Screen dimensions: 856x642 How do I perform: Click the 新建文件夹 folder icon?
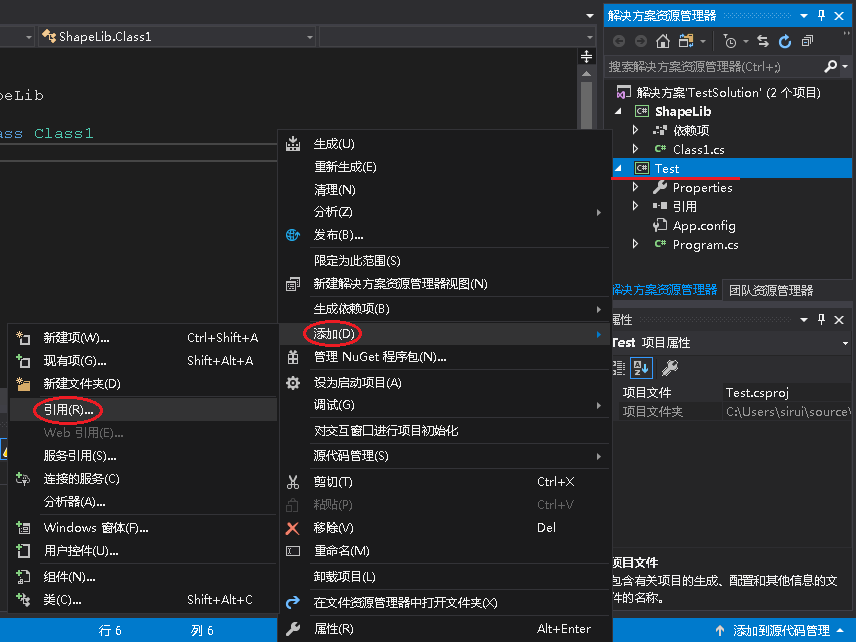pos(23,384)
